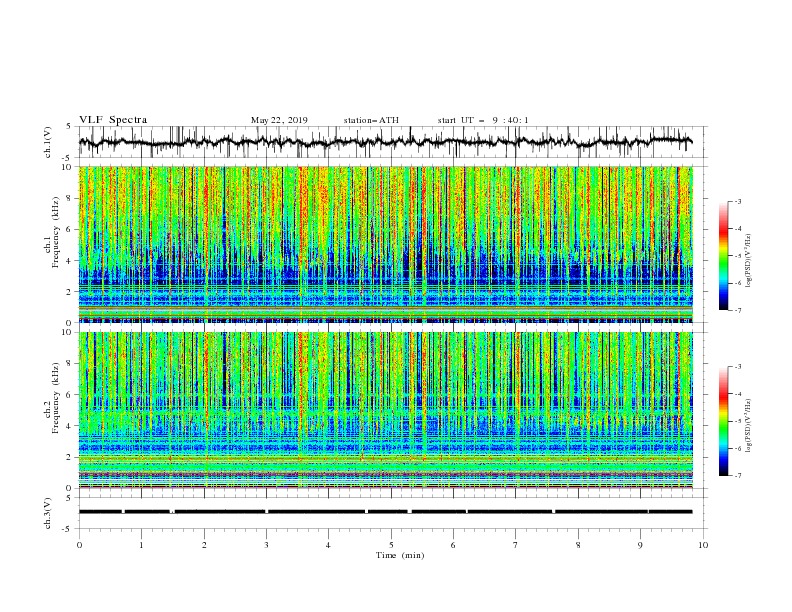This screenshot has width=792, height=612.
Task: Click the ch.2 PSD color bar
Action: pyautogui.click(x=724, y=421)
